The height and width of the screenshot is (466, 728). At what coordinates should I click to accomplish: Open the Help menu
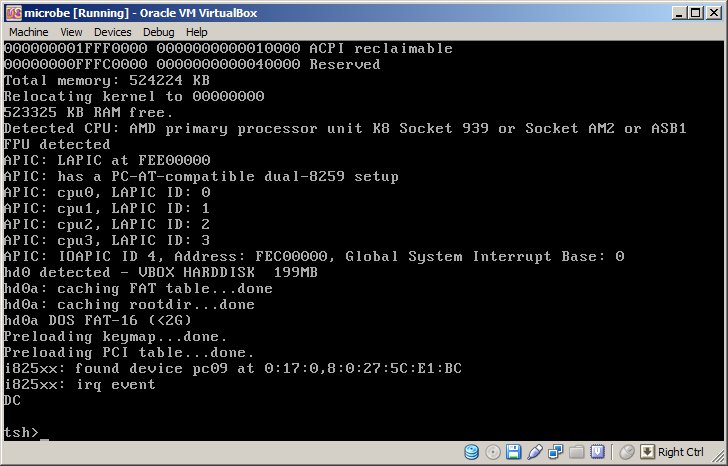coord(196,32)
